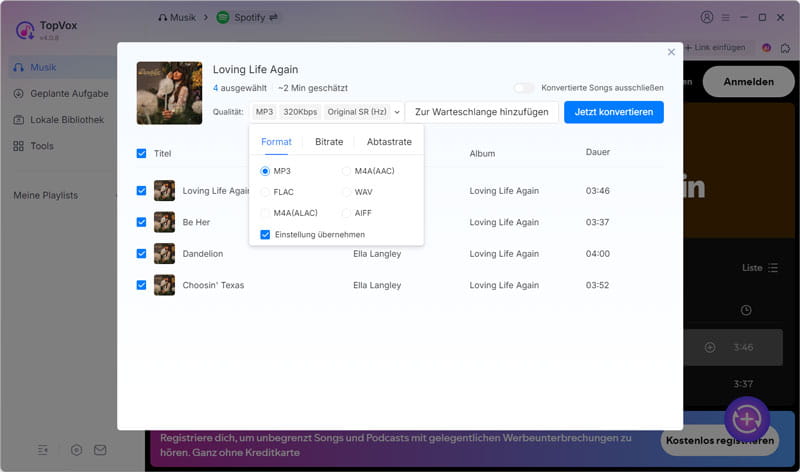Select the M4A(AAC) format option

(346, 171)
